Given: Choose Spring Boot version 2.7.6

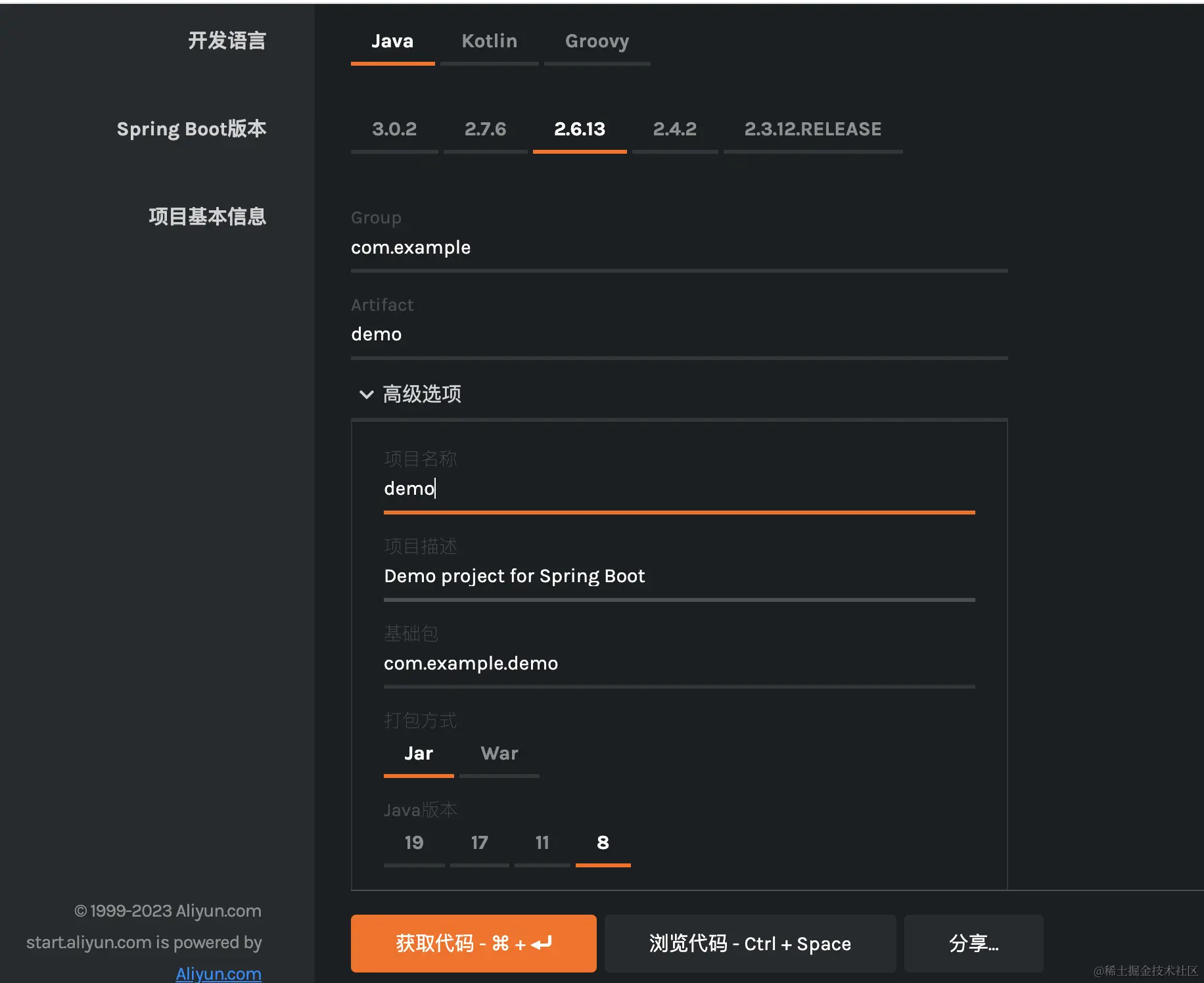Looking at the screenshot, I should pyautogui.click(x=485, y=129).
